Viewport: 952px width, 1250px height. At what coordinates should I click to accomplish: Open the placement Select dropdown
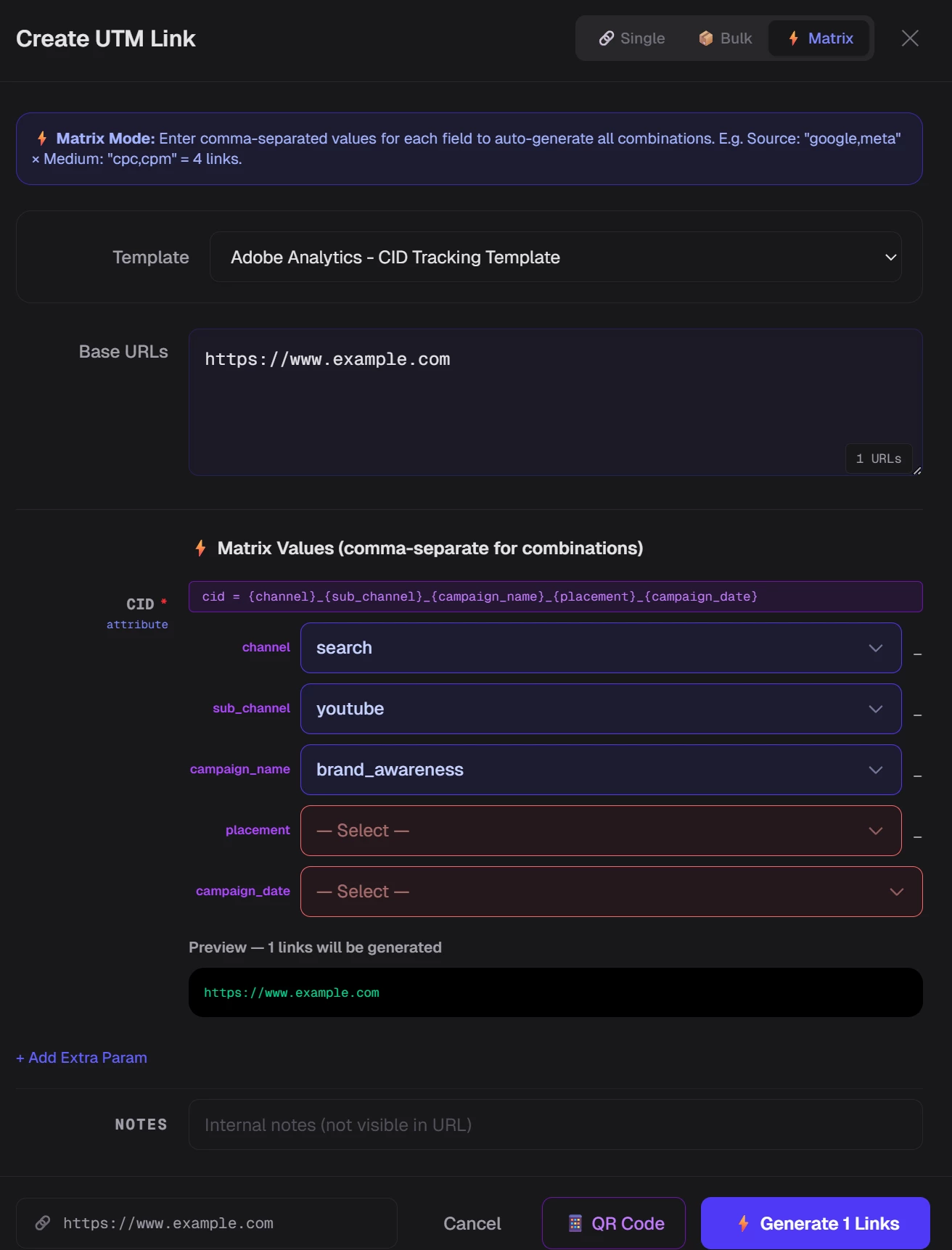(601, 831)
